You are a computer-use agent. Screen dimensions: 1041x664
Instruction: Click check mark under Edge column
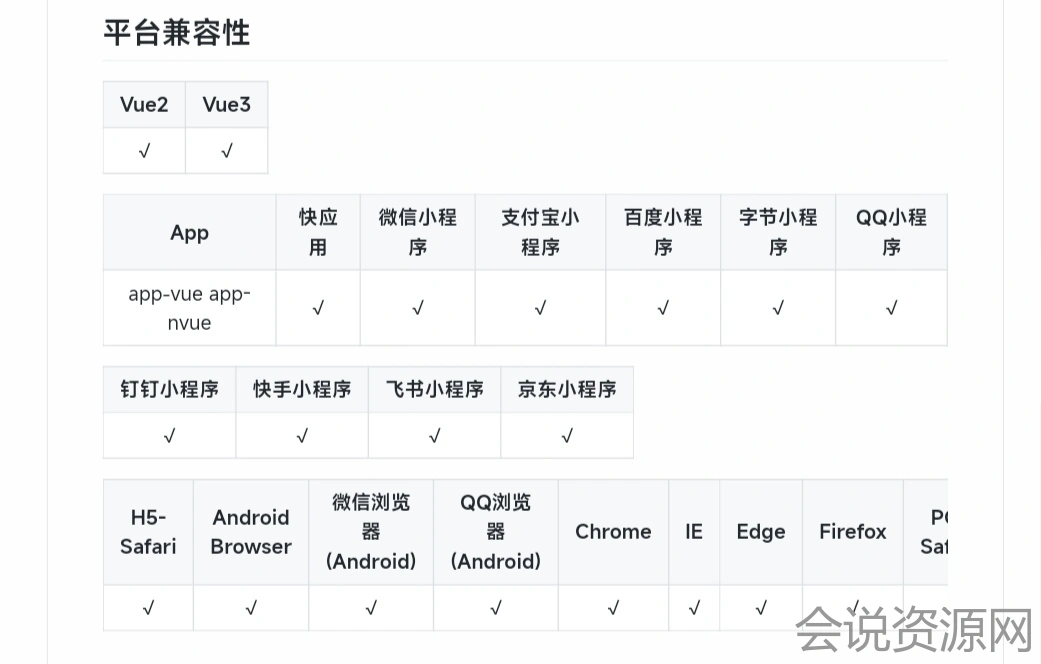coord(761,607)
